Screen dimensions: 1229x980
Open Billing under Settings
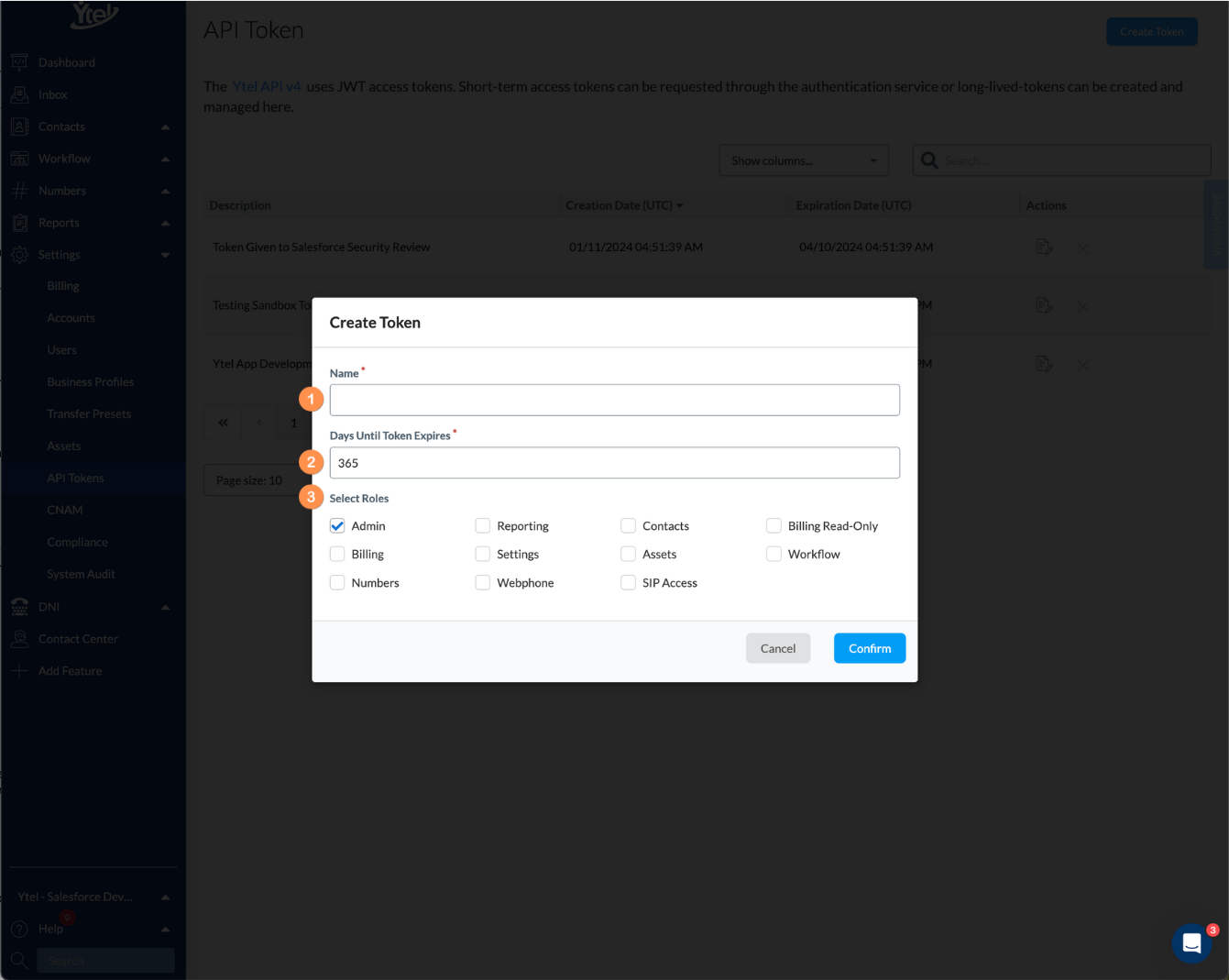pos(63,286)
